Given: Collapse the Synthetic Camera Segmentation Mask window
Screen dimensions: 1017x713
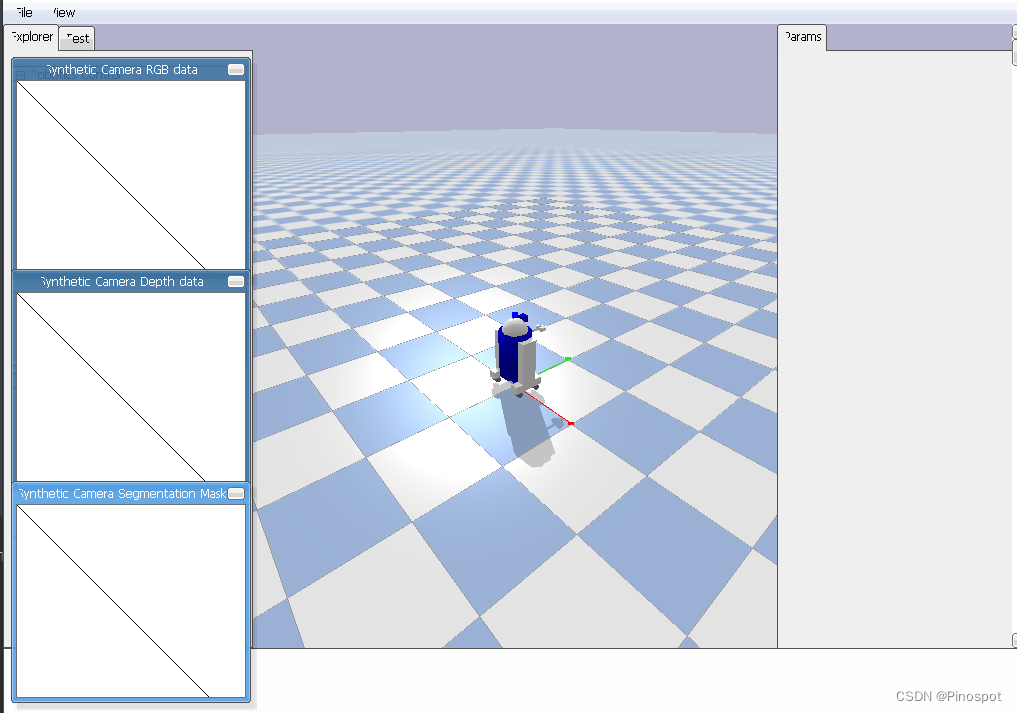Looking at the screenshot, I should tap(236, 494).
